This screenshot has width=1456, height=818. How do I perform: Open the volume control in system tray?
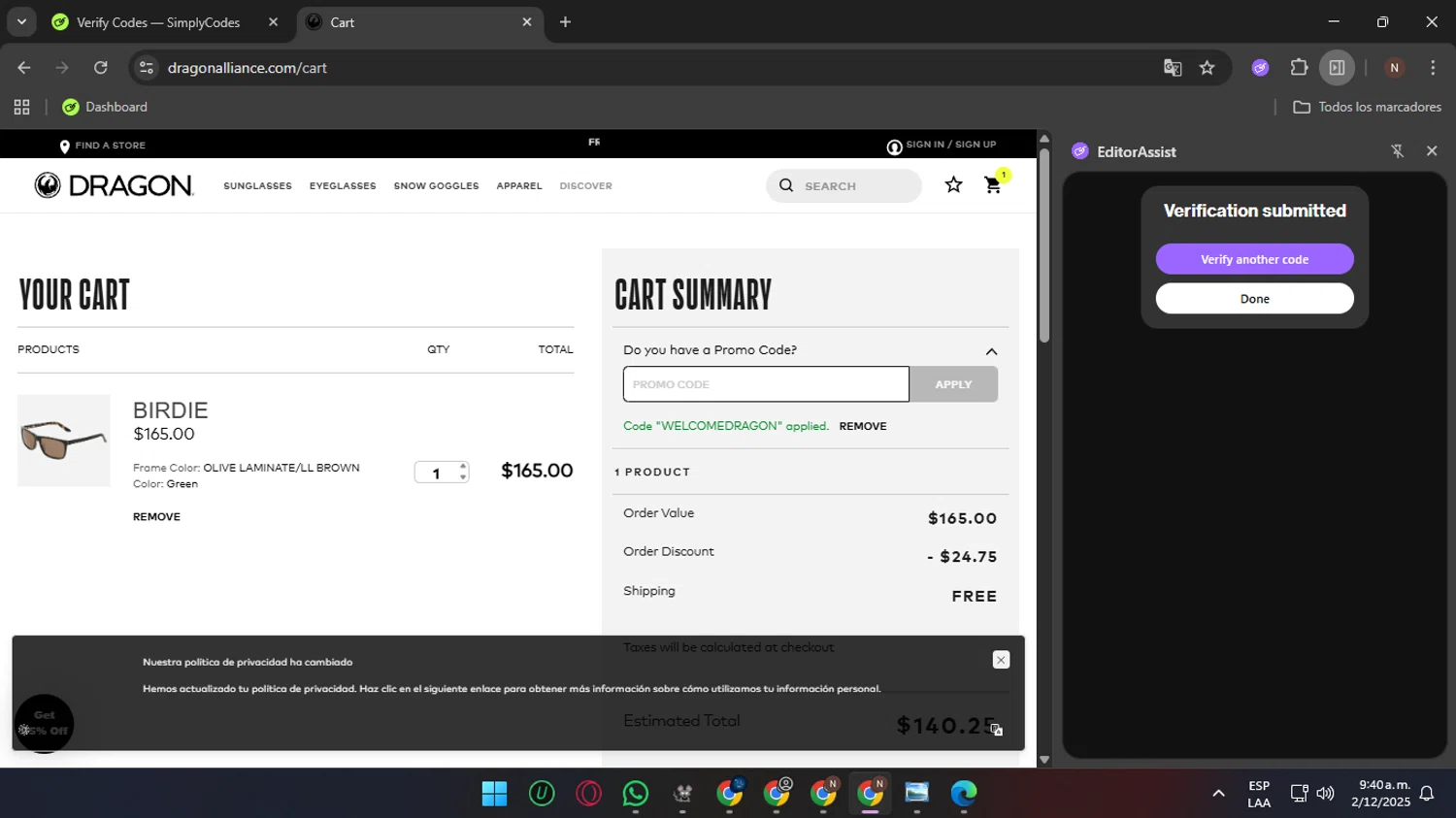point(1325,794)
